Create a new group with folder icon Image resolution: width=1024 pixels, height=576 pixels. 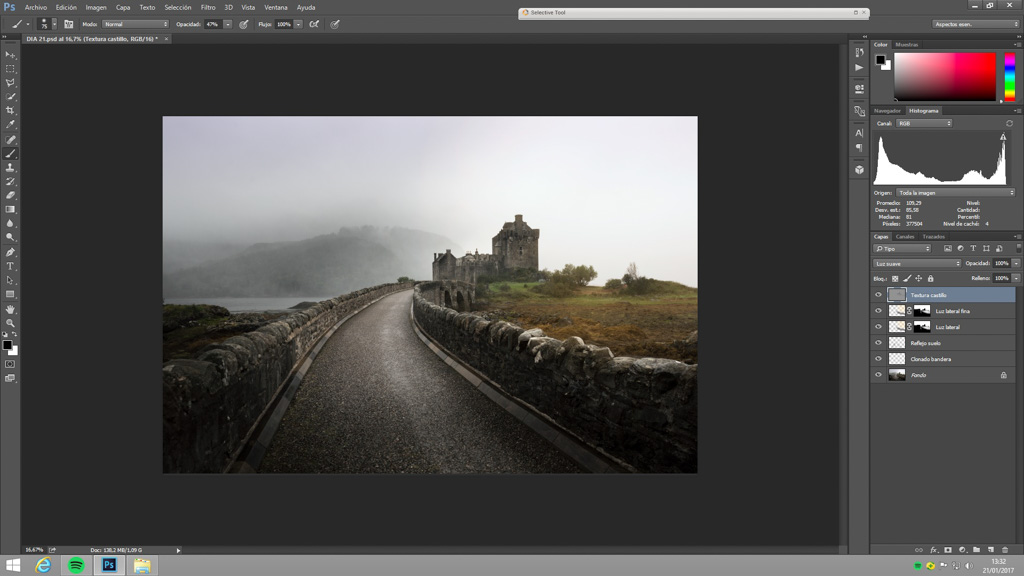pos(976,549)
